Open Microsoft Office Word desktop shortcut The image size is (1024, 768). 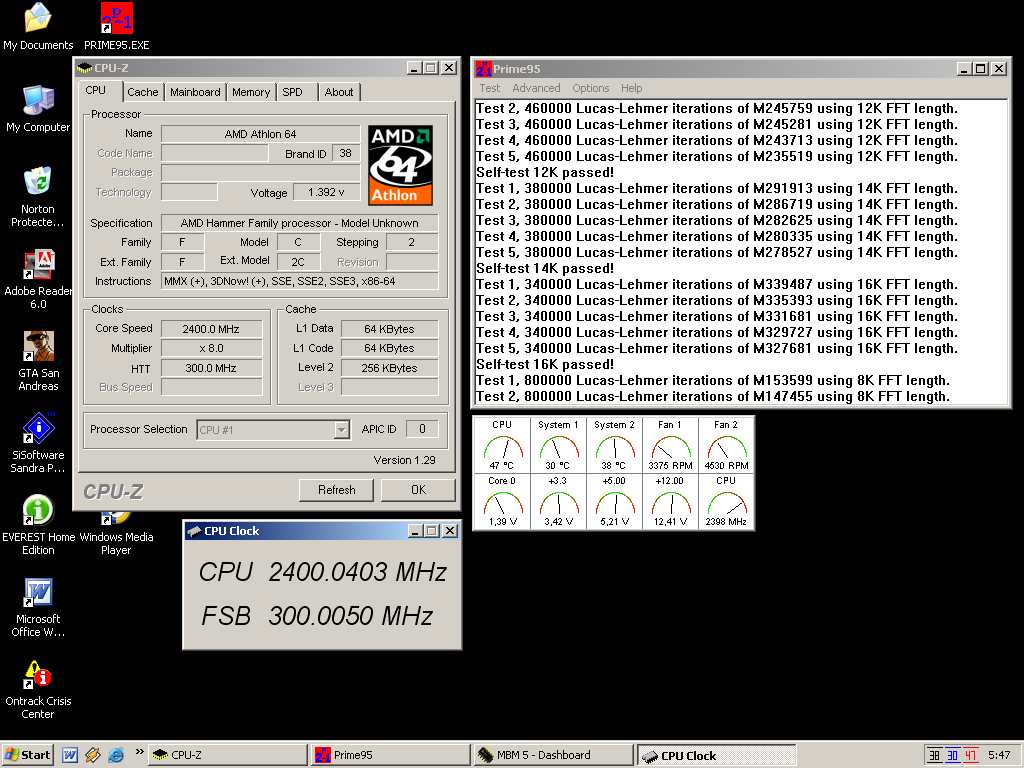tap(38, 593)
